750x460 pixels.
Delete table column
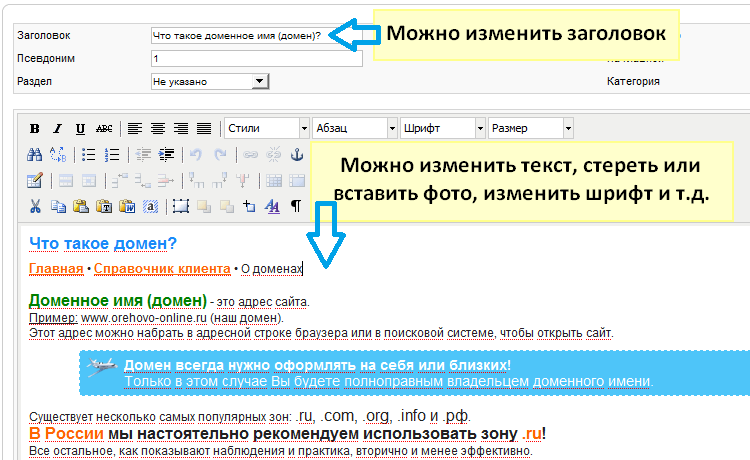pyautogui.click(x=243, y=181)
